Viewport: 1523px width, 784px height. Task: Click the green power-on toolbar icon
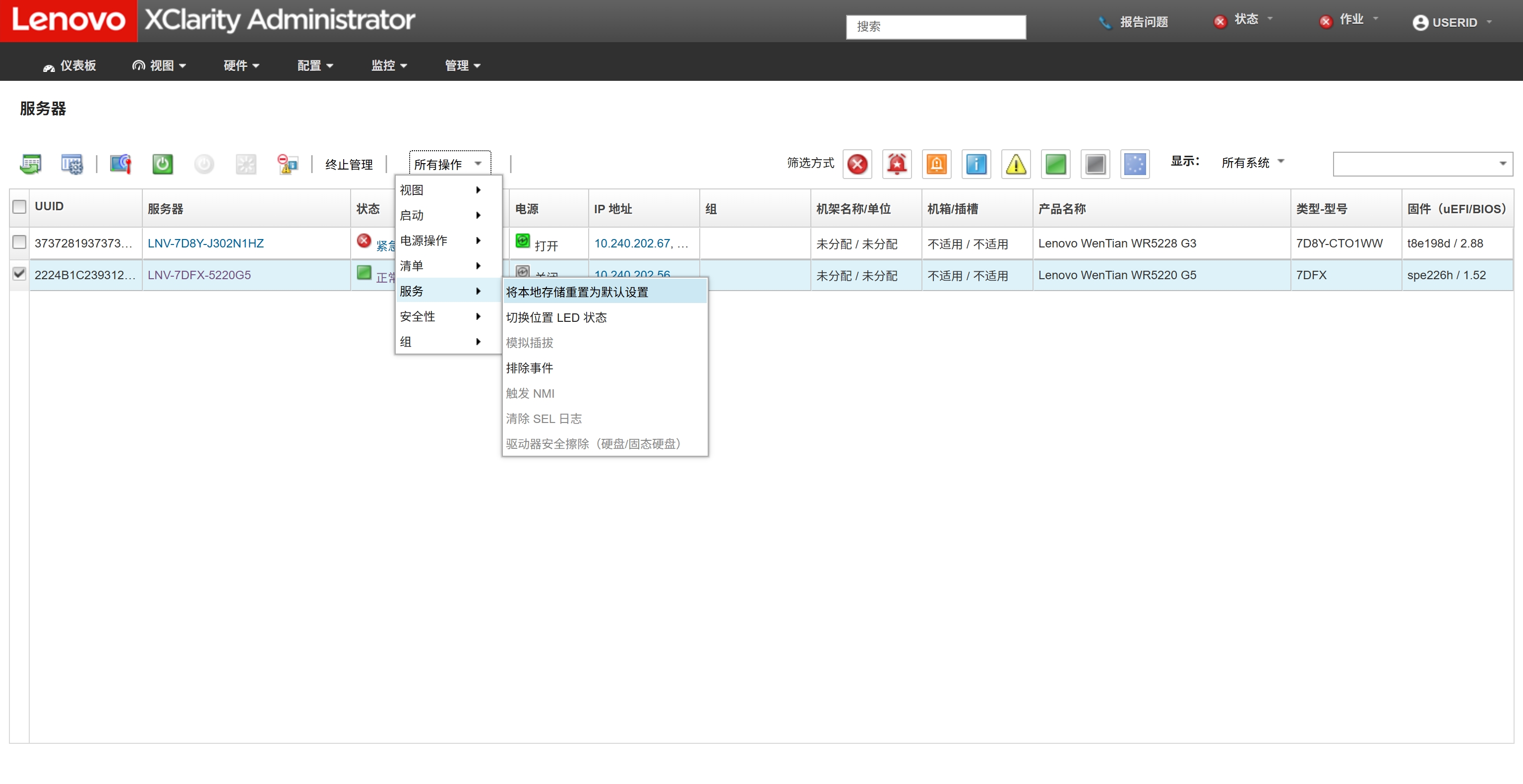pos(162,164)
